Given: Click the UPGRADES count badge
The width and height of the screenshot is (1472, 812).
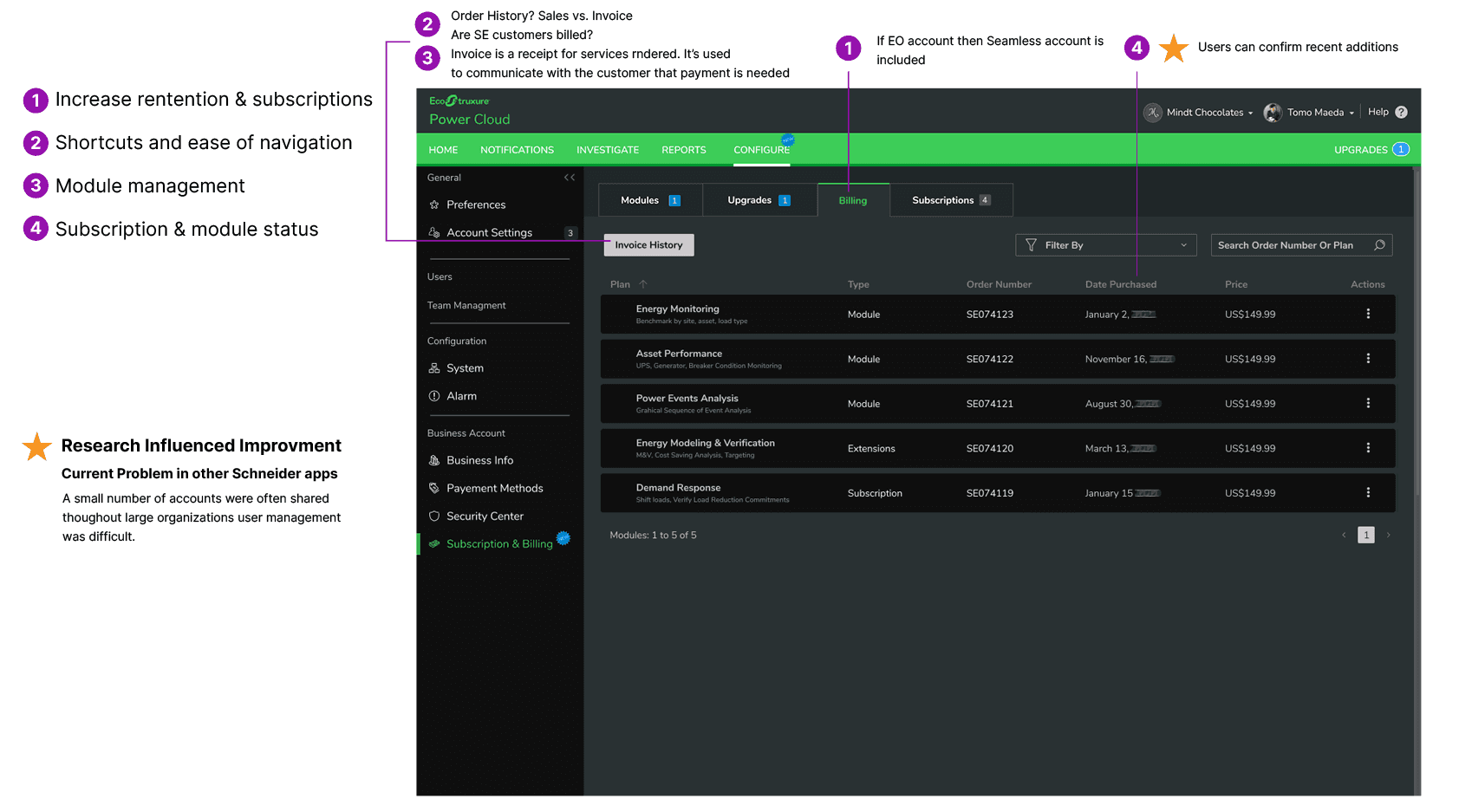Looking at the screenshot, I should [1401, 149].
